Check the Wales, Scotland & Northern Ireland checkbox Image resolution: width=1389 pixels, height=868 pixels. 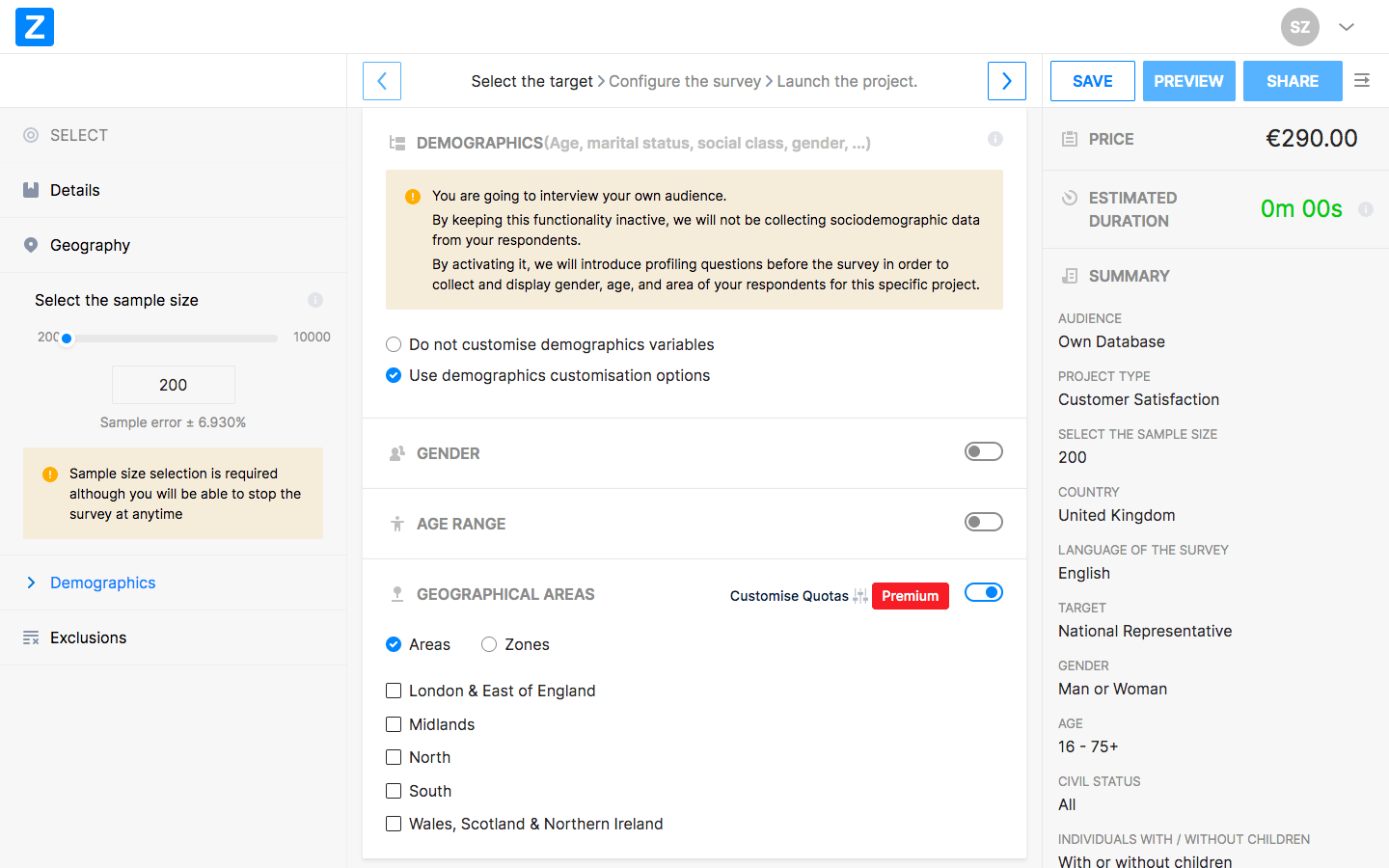point(394,824)
